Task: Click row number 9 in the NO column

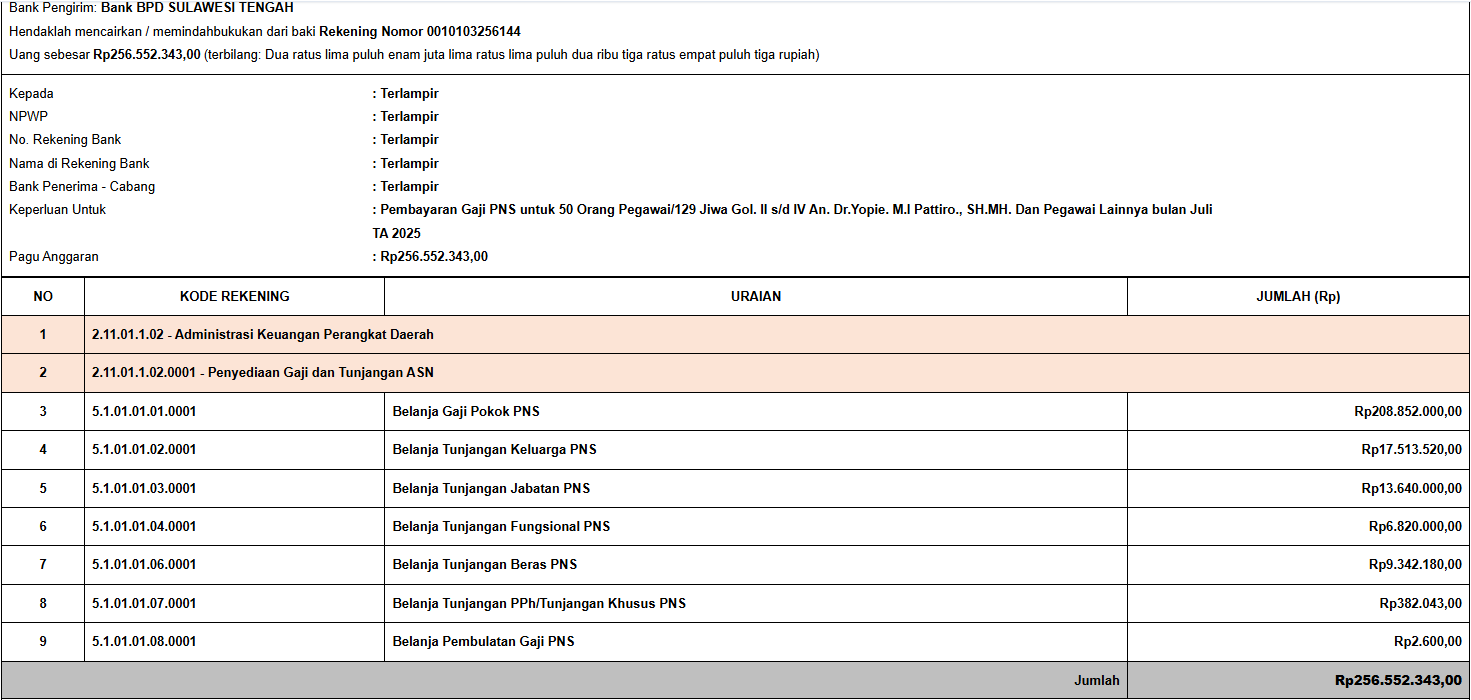Action: tap(43, 642)
